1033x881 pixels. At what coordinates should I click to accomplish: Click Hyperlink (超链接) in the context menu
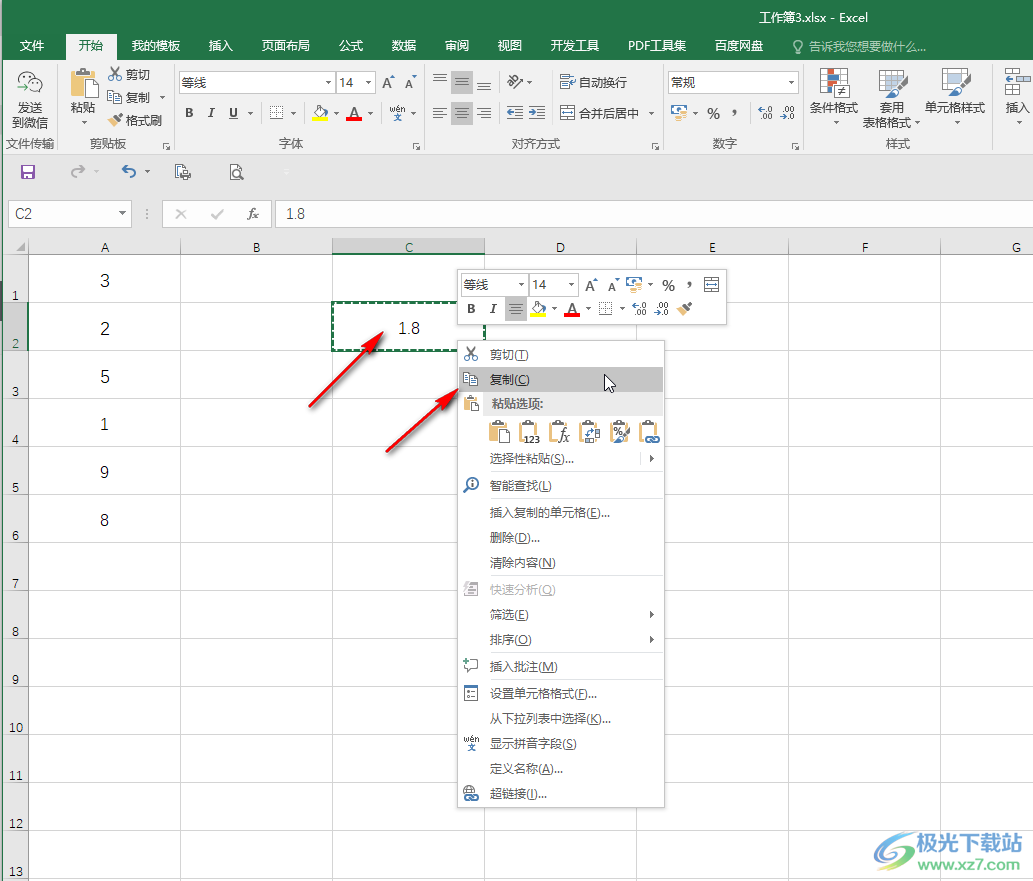tap(561, 794)
